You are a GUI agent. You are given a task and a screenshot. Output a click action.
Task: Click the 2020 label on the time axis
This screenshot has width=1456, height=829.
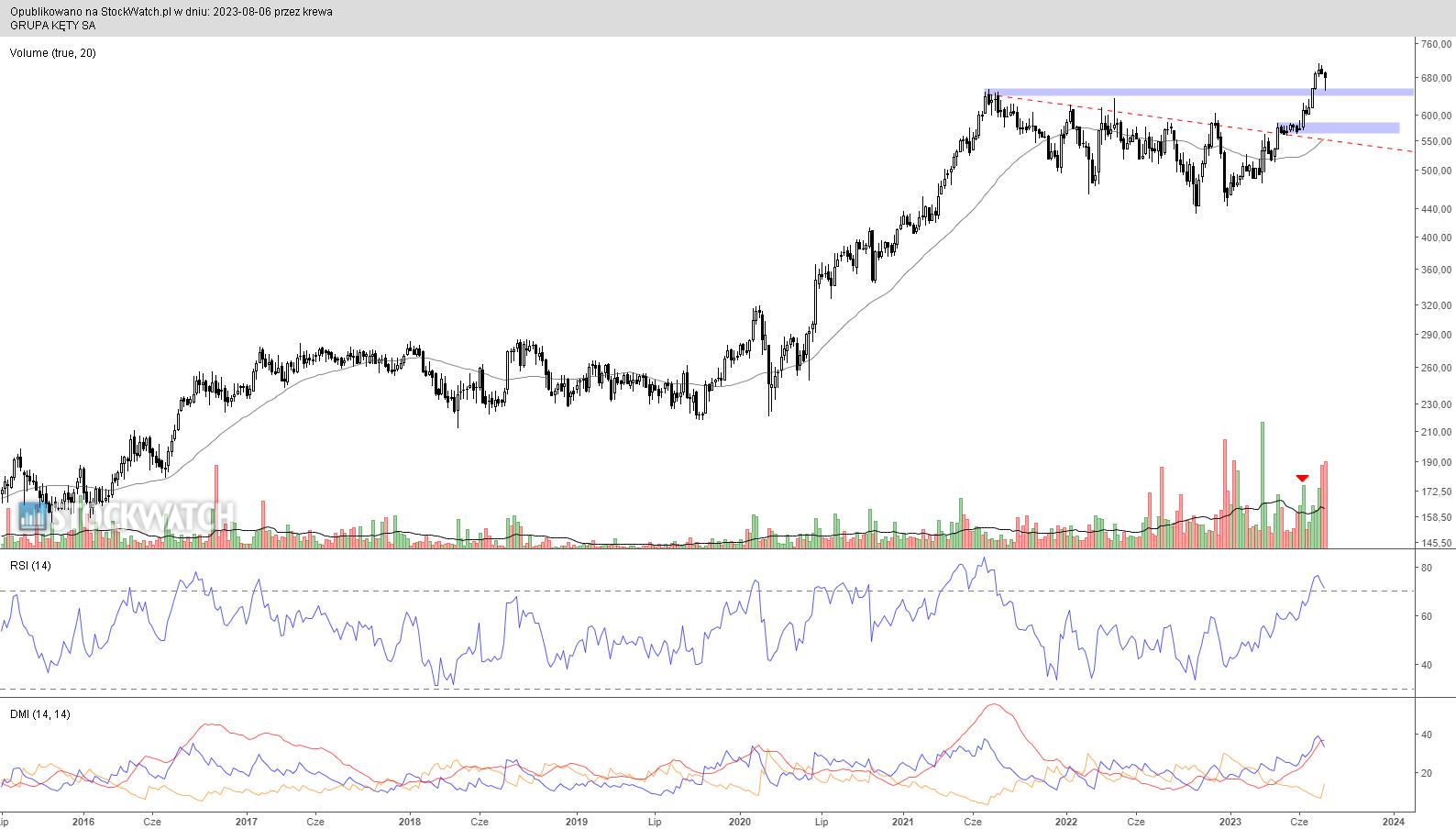(739, 822)
